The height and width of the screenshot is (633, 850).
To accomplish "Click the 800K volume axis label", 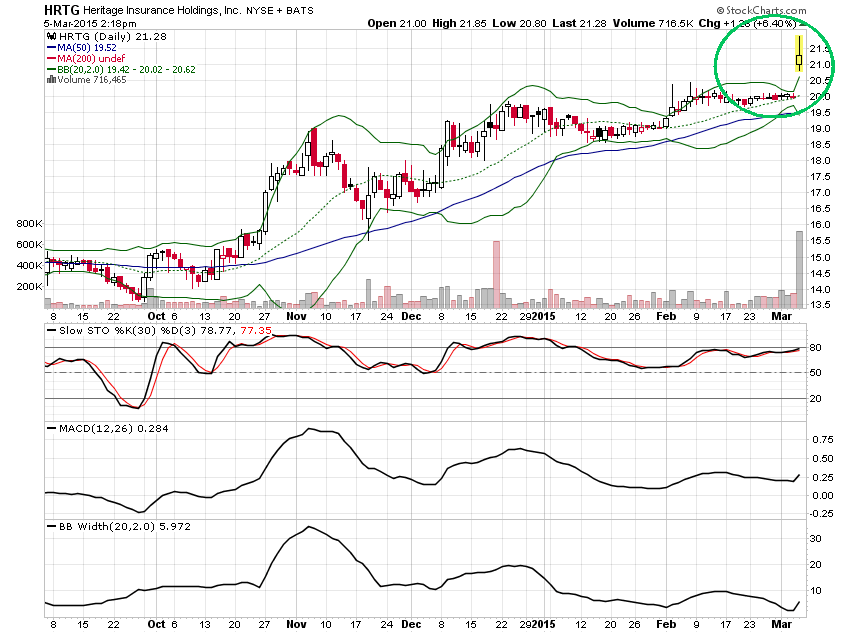I will coord(29,223).
